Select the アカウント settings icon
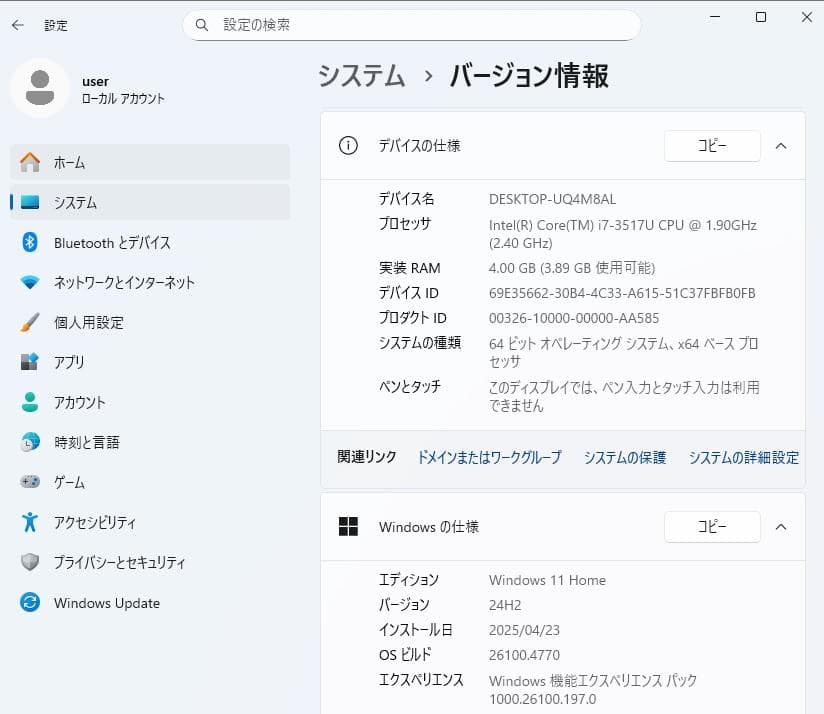The height and width of the screenshot is (714, 824). click(29, 402)
